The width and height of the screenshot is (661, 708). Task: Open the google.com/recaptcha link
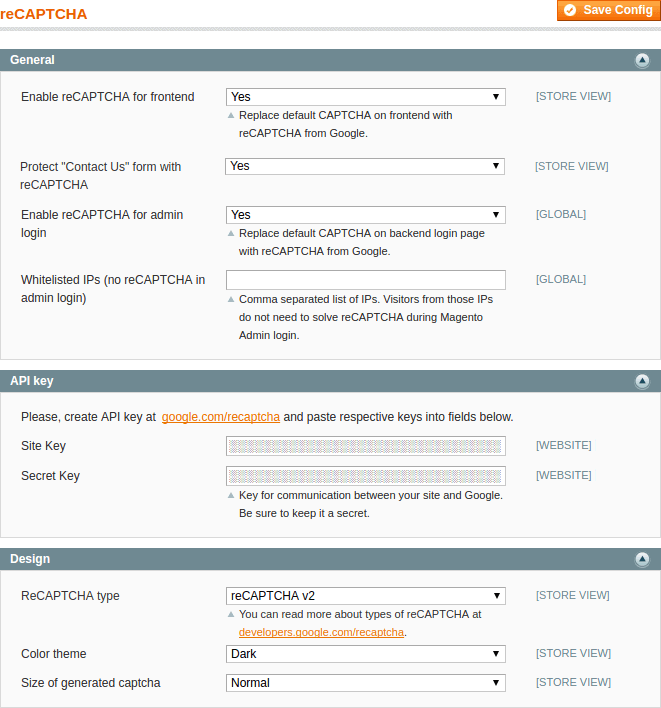[221, 417]
